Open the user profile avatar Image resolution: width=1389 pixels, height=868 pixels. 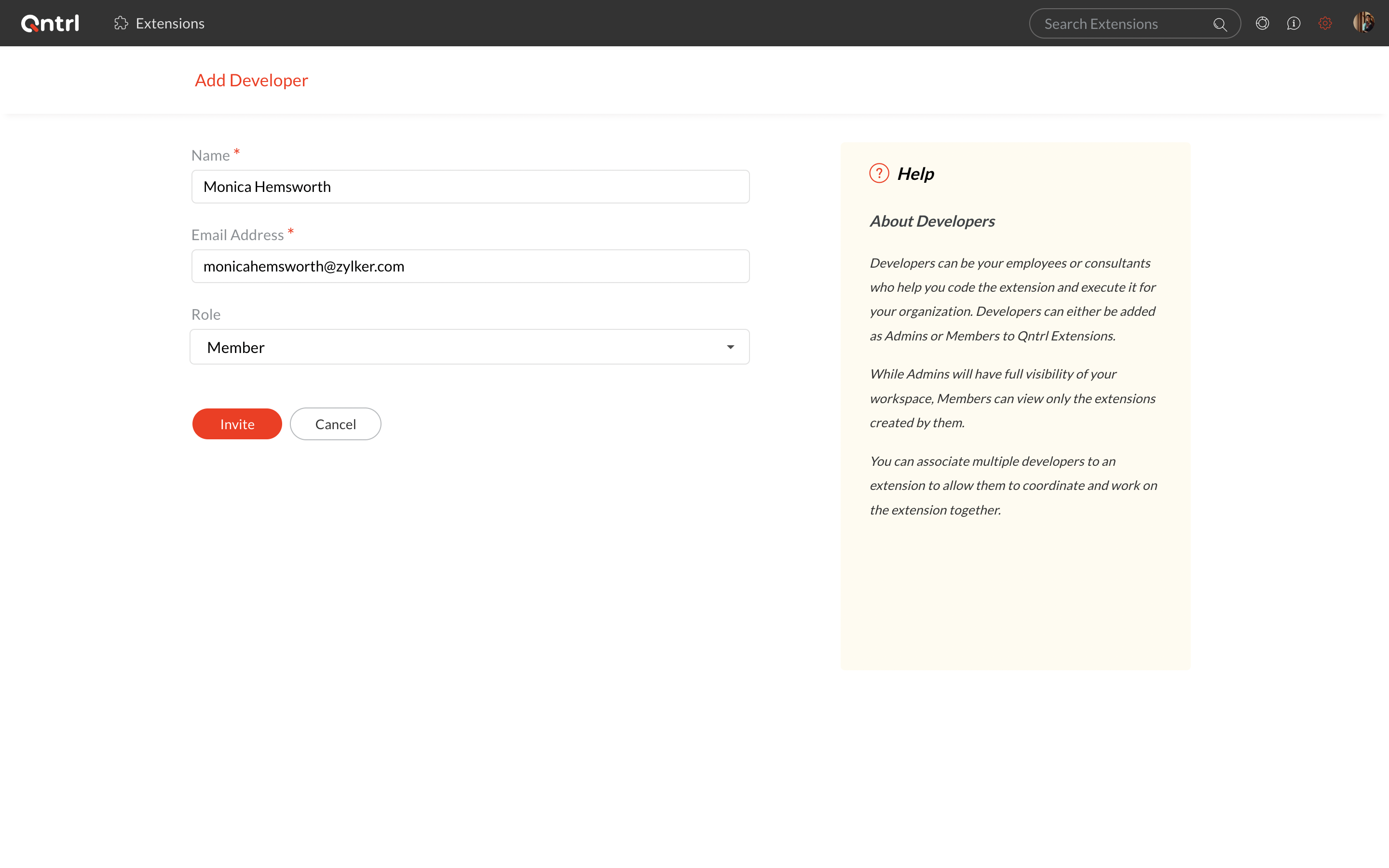click(x=1363, y=23)
